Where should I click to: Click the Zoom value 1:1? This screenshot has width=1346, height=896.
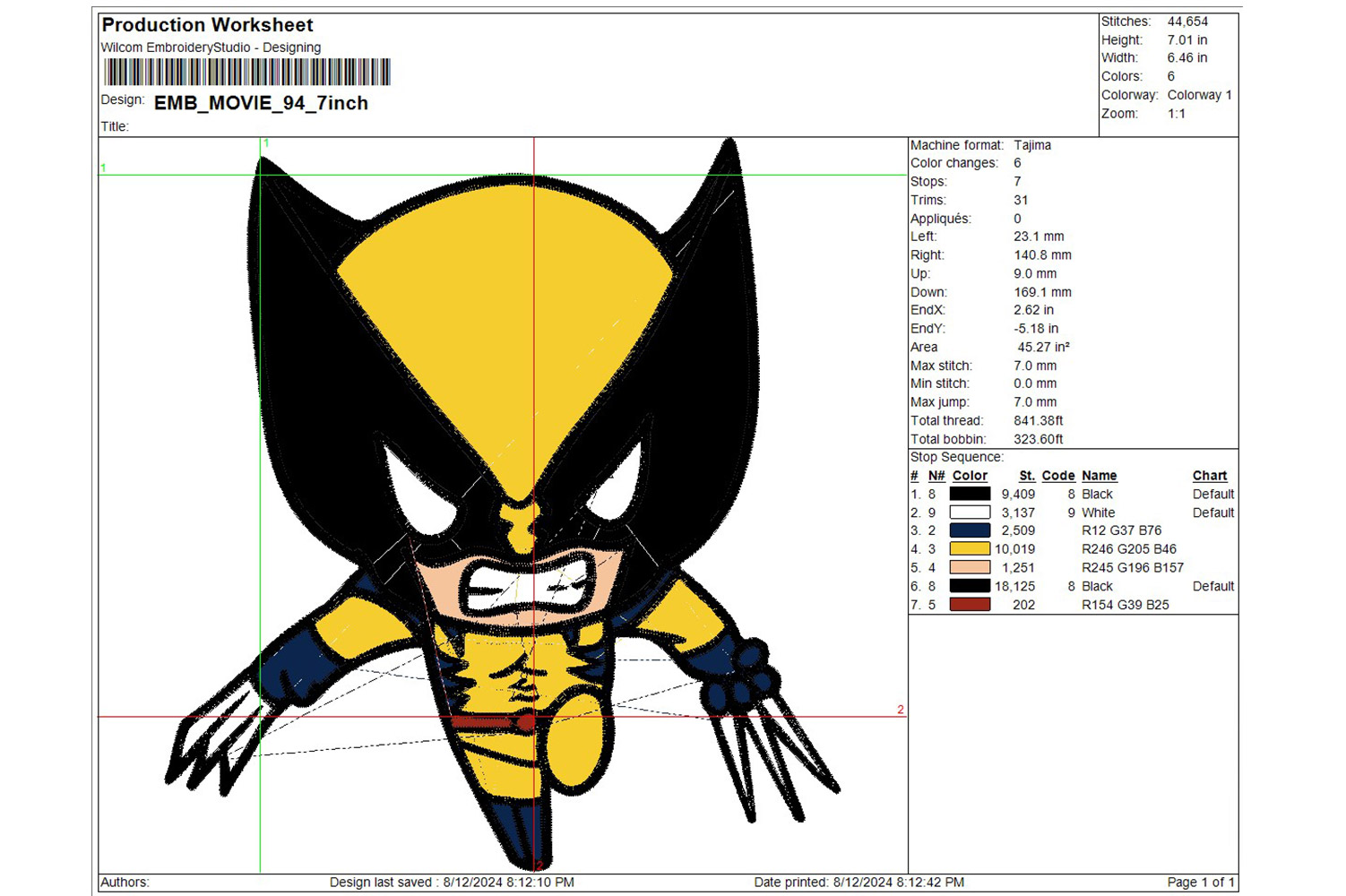(x=1176, y=114)
